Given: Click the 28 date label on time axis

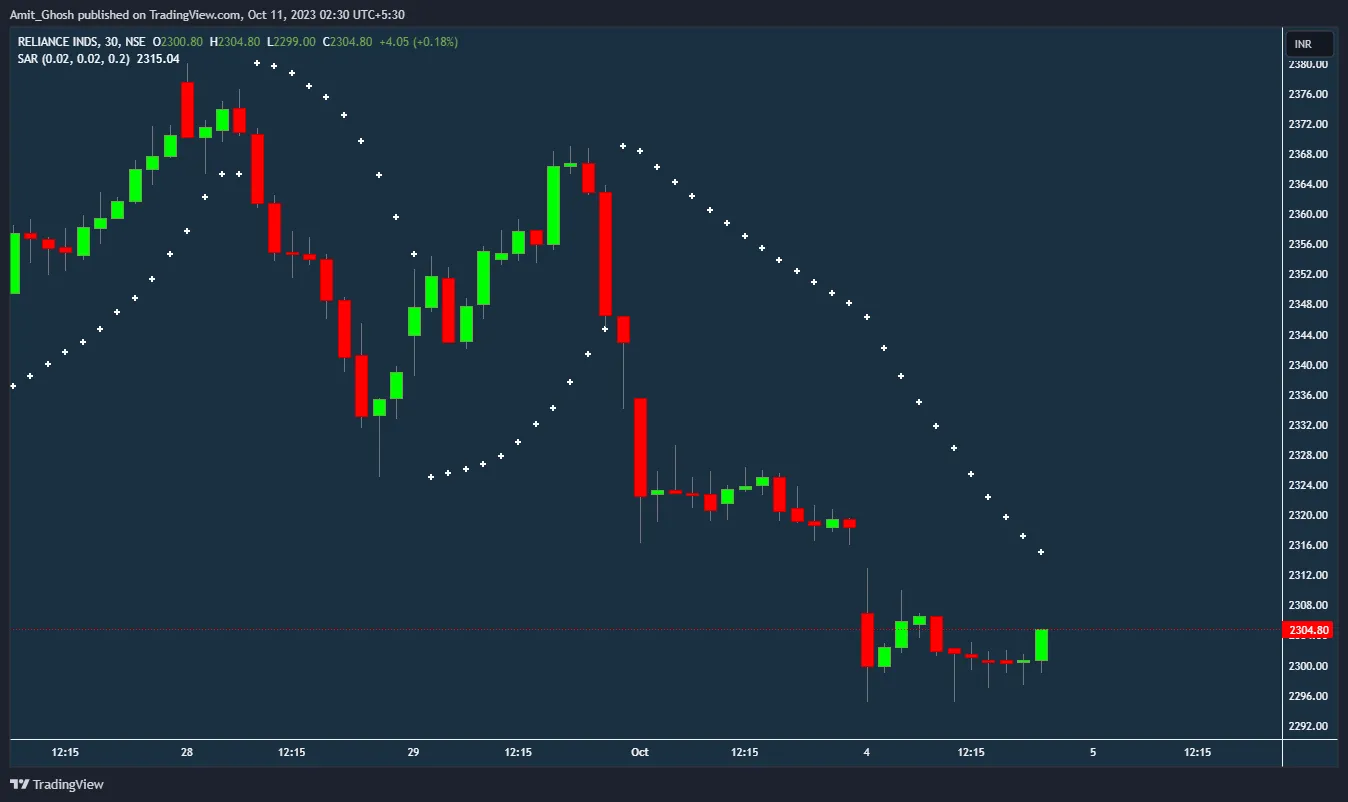Looking at the screenshot, I should click(x=187, y=752).
